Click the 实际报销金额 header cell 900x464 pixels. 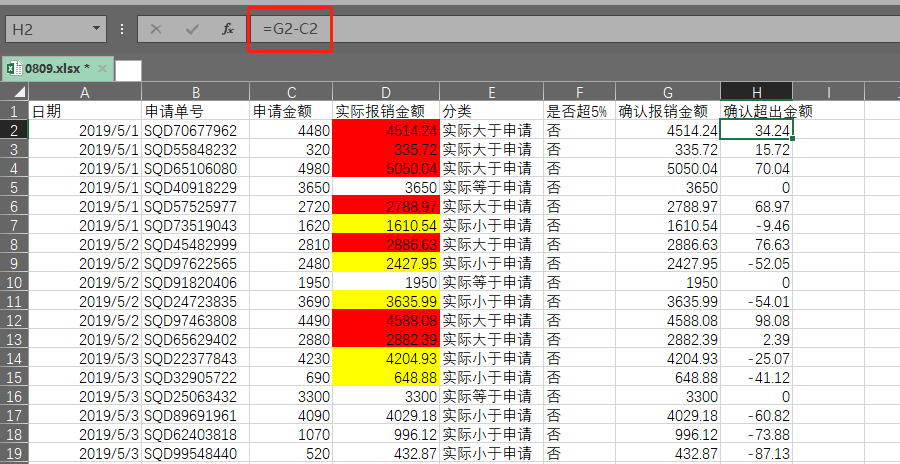(386, 111)
